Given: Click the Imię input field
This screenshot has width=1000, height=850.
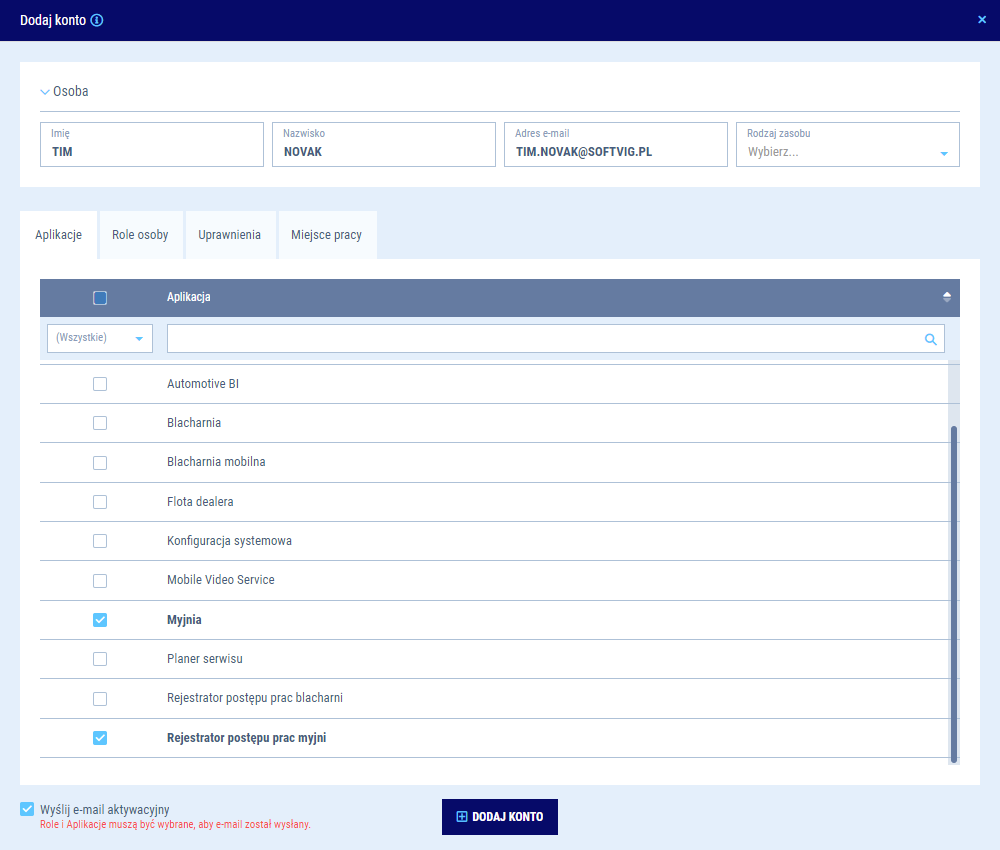Looking at the screenshot, I should (x=151, y=152).
